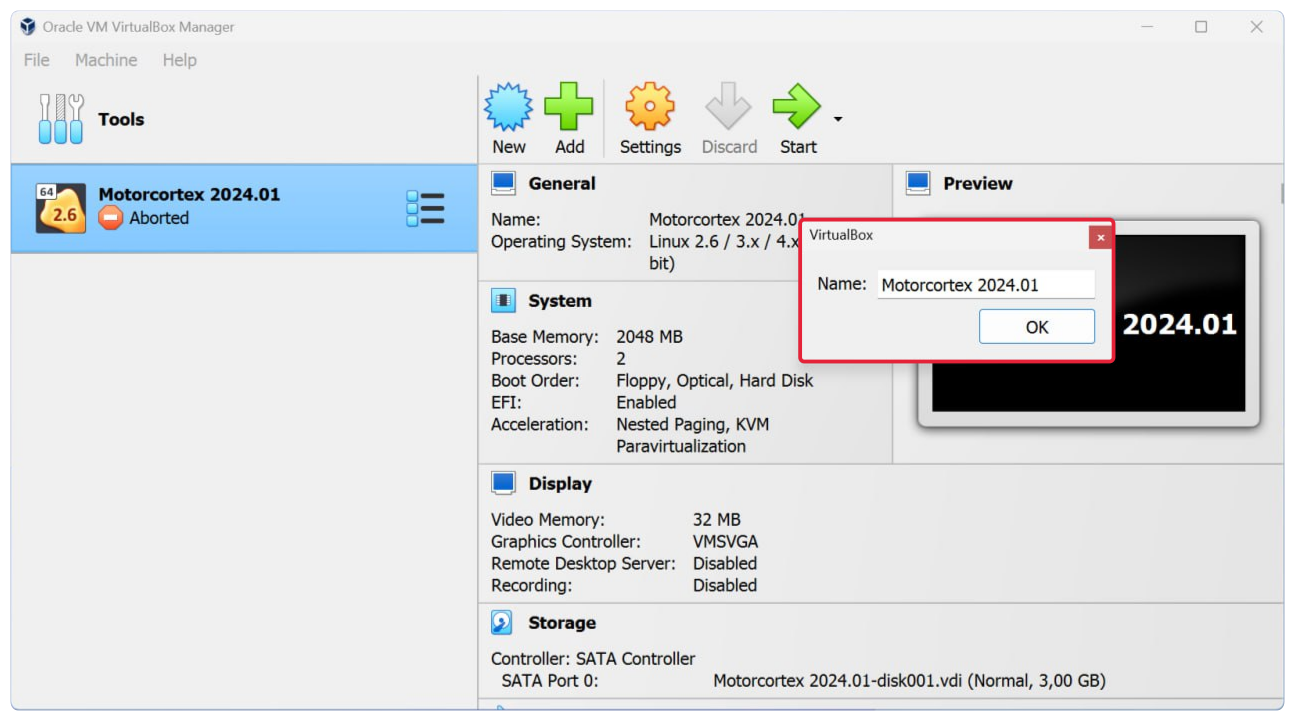
Task: Select the Motorcortex 2024.01 machine entry
Action: tap(244, 208)
